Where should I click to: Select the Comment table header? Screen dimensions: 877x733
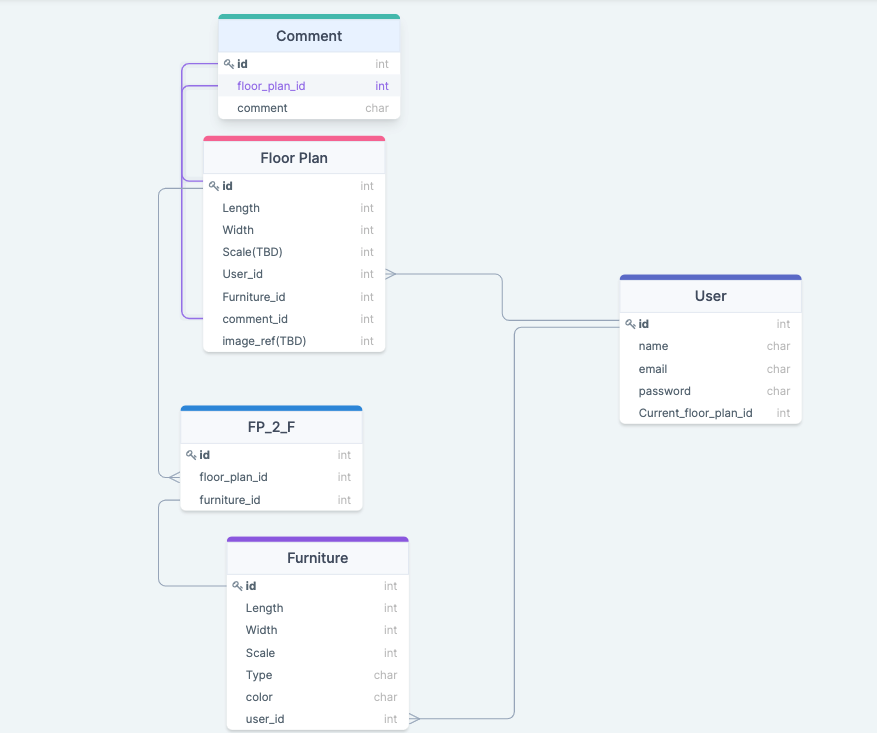[x=308, y=35]
